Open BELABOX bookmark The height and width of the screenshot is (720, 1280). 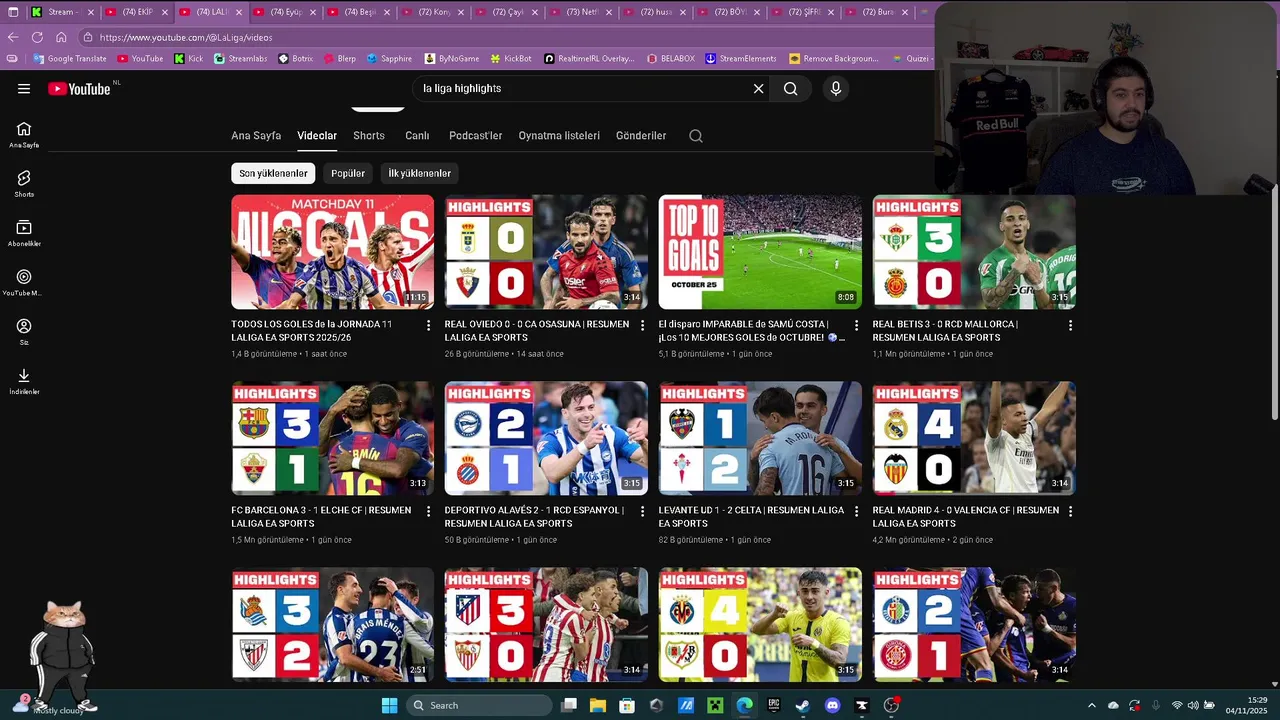(x=670, y=59)
